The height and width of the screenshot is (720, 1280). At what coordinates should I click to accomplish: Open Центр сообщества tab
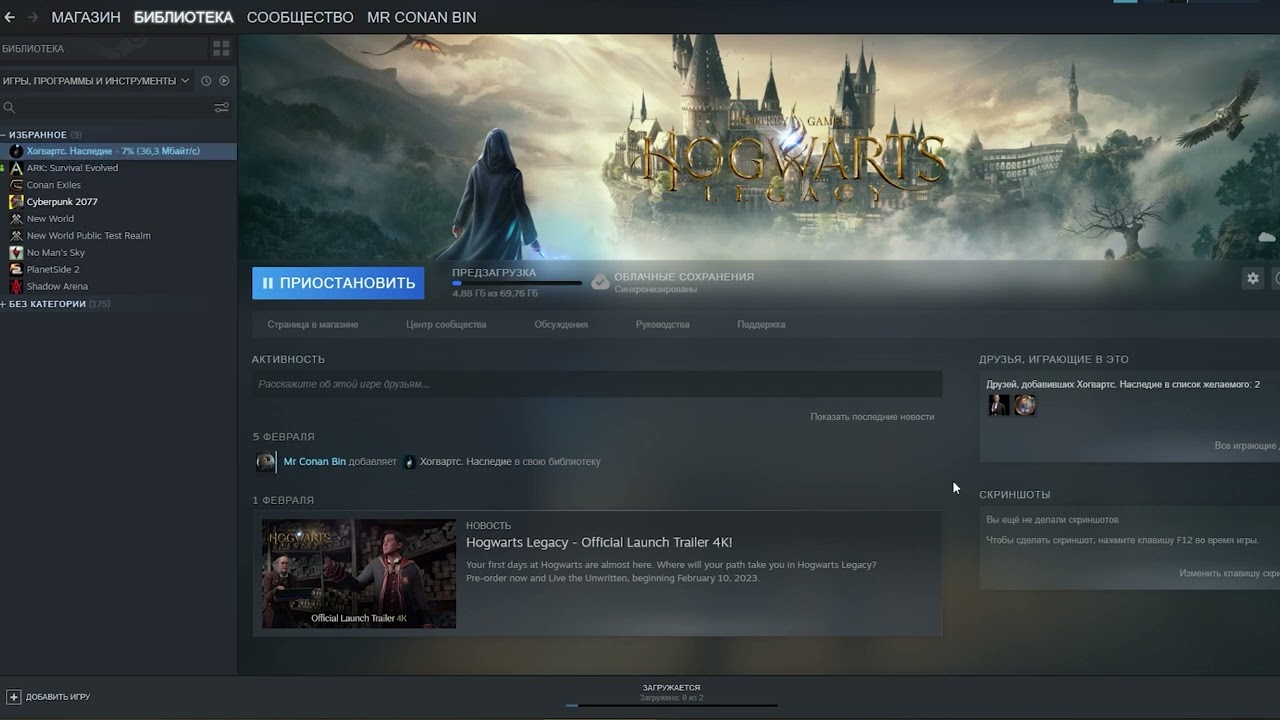(446, 325)
